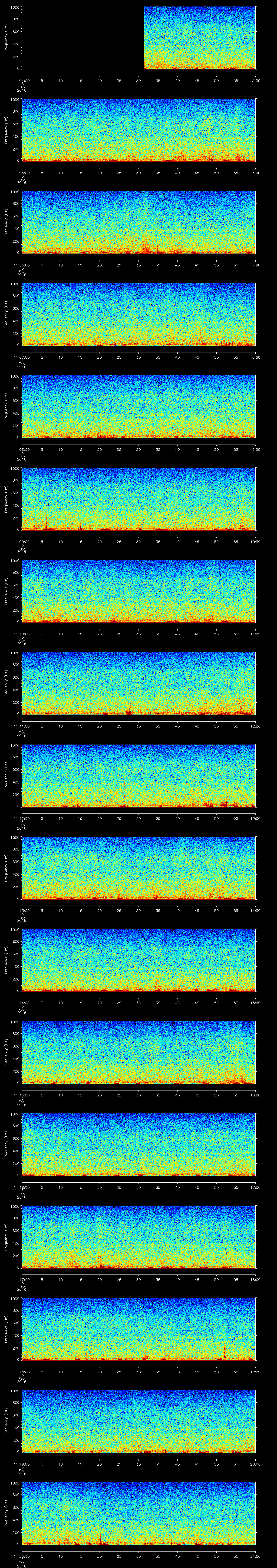Click the '11:11:00' start time label
Screen dimensions: 277x1568
point(22,726)
